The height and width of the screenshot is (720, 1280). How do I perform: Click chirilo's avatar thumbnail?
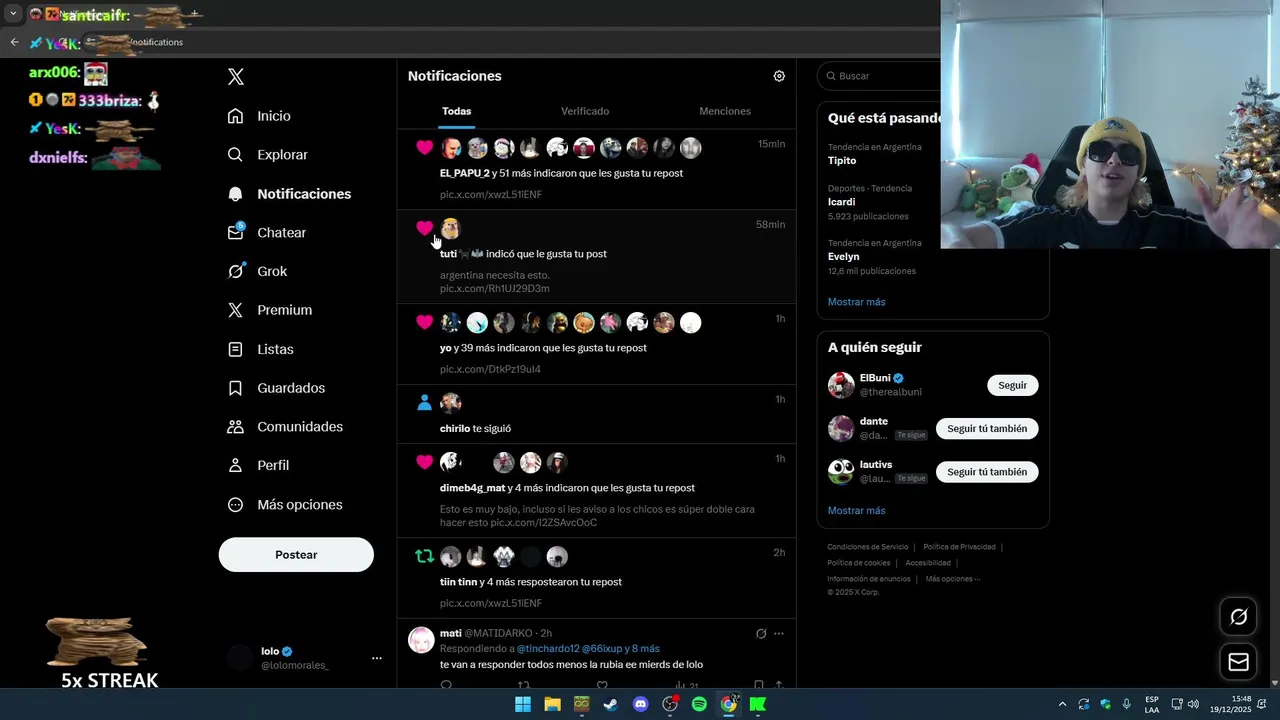coord(450,403)
